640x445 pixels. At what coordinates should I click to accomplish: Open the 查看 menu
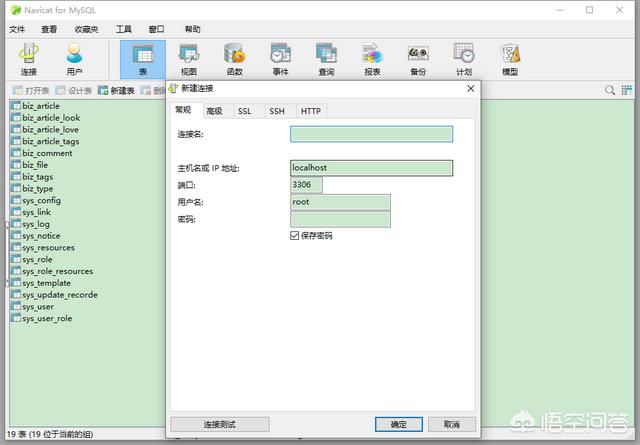pos(49,29)
